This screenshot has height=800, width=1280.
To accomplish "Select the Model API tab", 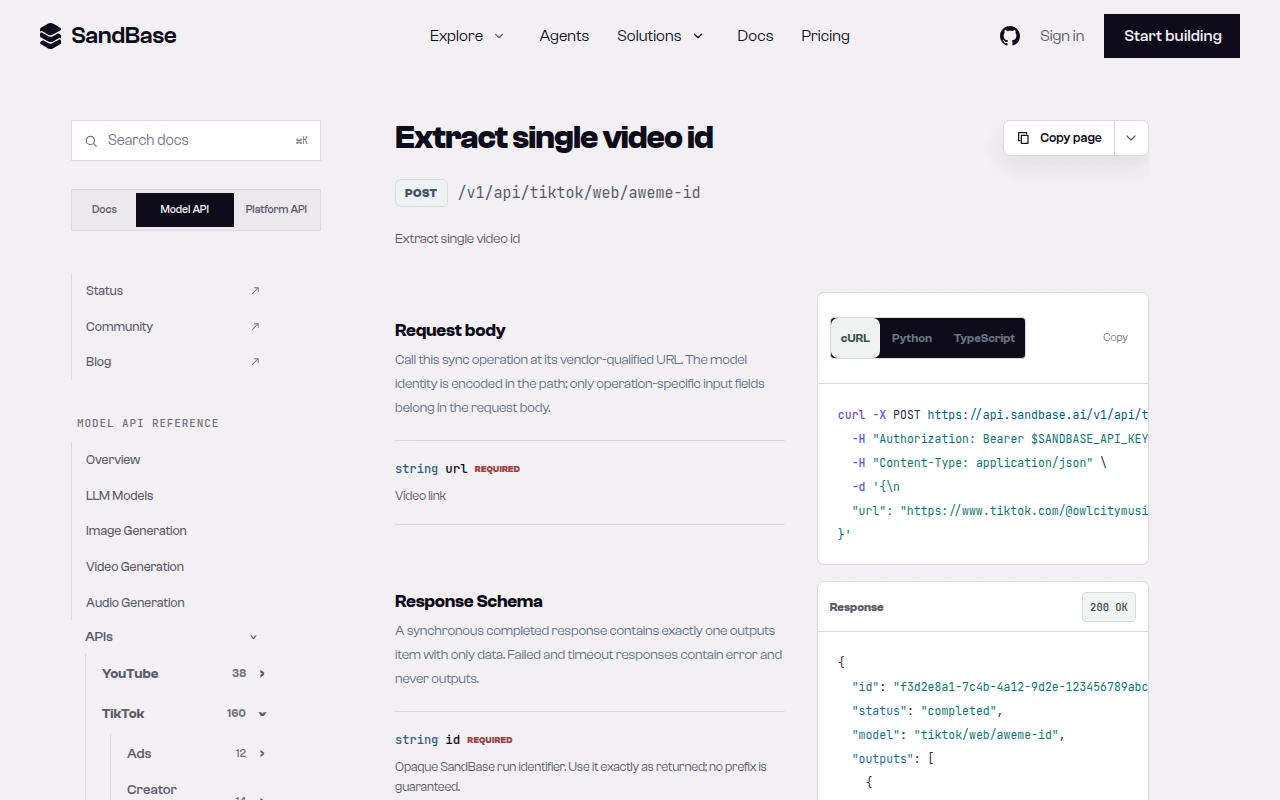I will coord(185,210).
